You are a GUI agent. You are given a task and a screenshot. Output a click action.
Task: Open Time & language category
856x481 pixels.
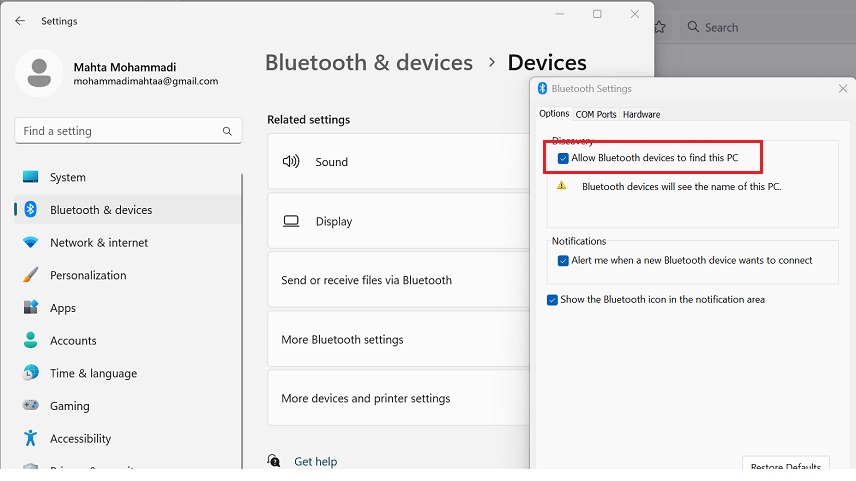pyautogui.click(x=128, y=373)
